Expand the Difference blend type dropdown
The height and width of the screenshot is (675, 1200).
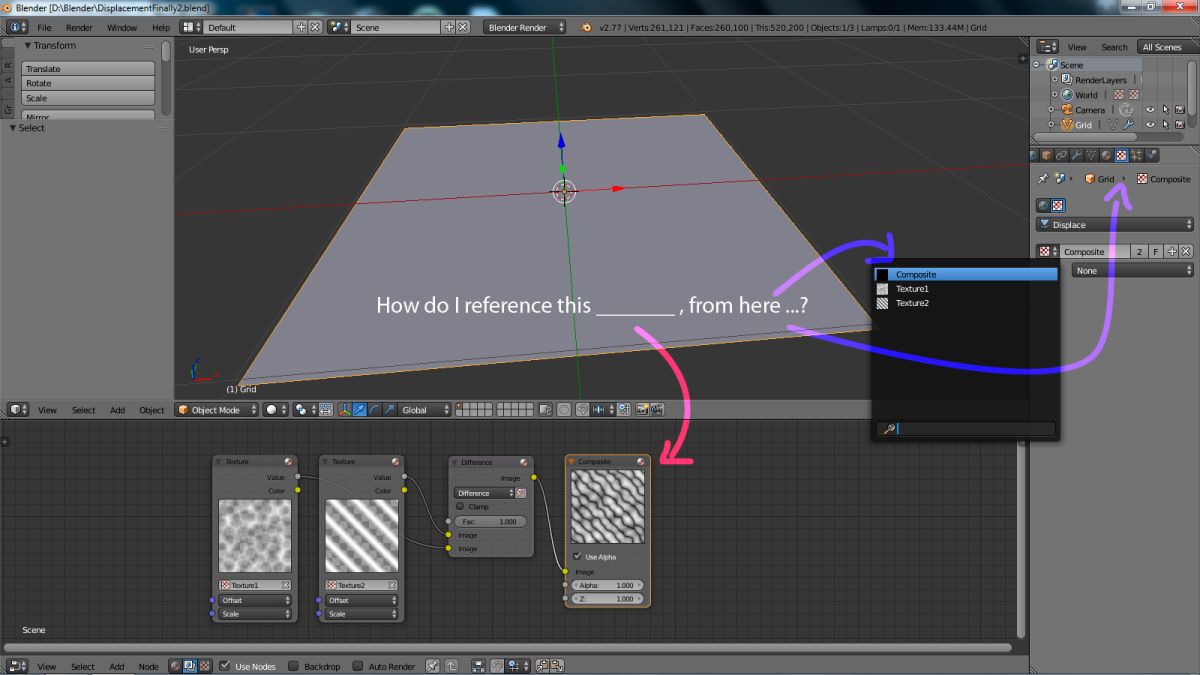[484, 493]
